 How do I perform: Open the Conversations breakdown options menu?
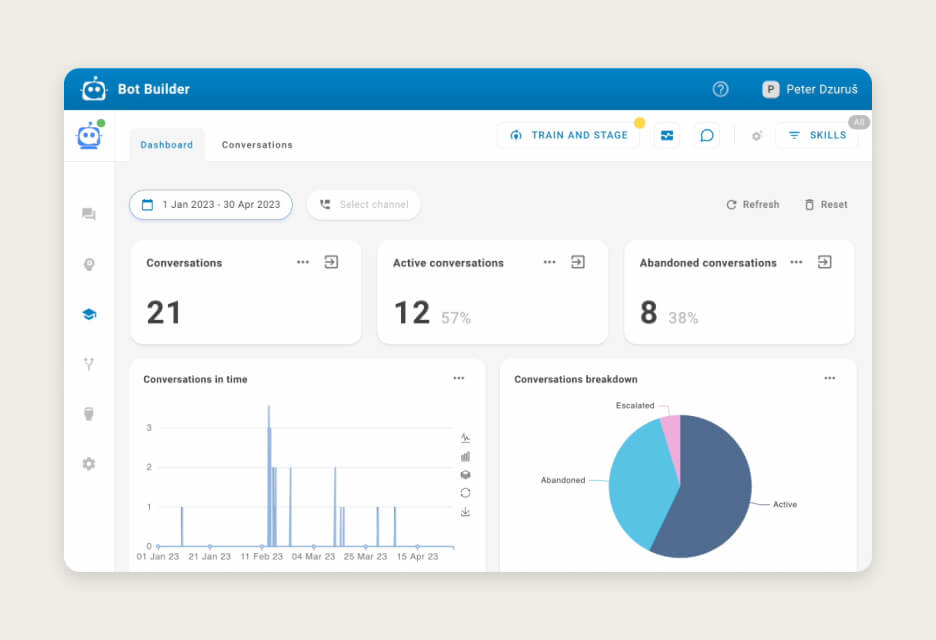coord(829,378)
